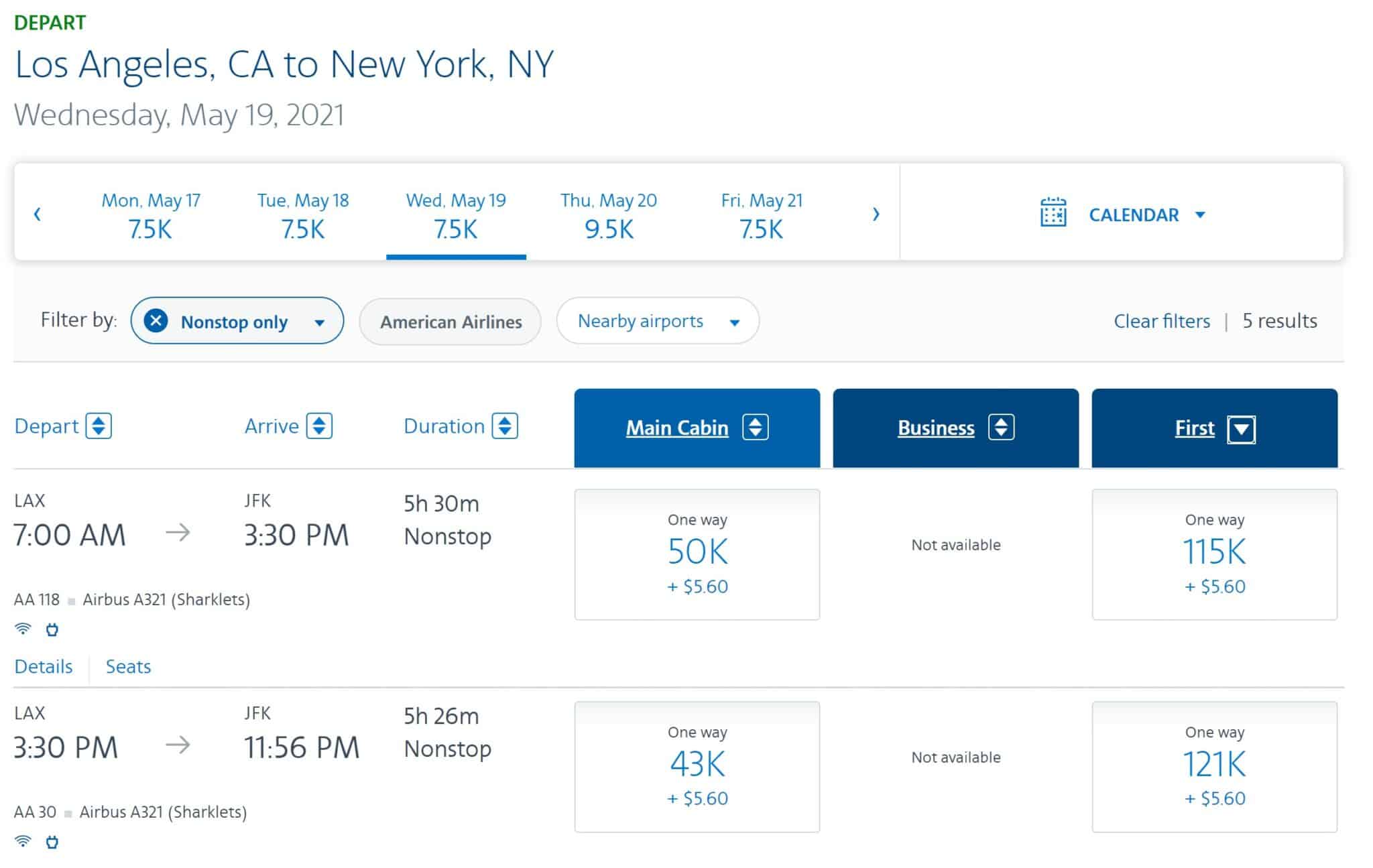Expand the CALENDAR dropdown
The height and width of the screenshot is (868, 1373).
point(1200,214)
